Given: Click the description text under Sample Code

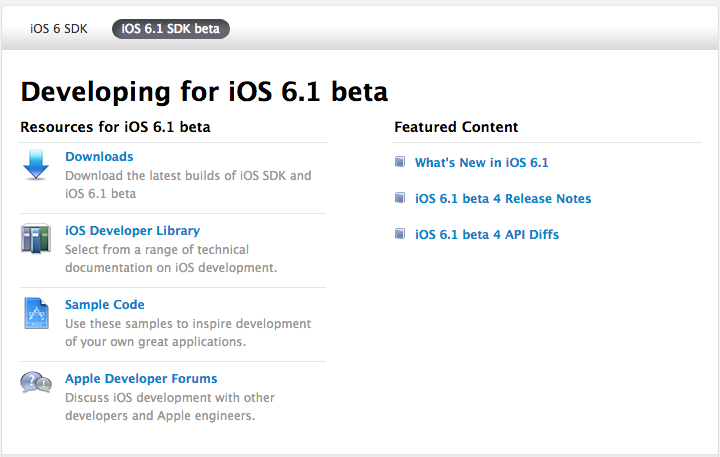Looking at the screenshot, I should pyautogui.click(x=187, y=333).
